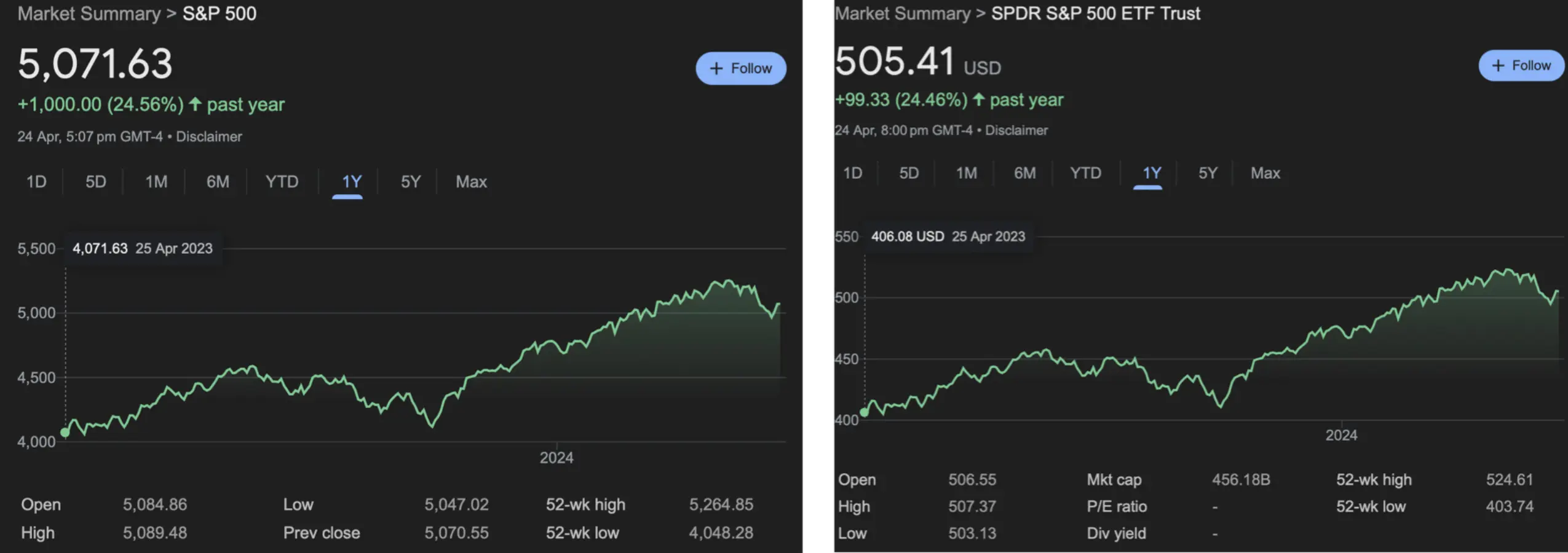Select 1D range on S&P 500 chart
This screenshot has height=553, width=1568.
[36, 182]
